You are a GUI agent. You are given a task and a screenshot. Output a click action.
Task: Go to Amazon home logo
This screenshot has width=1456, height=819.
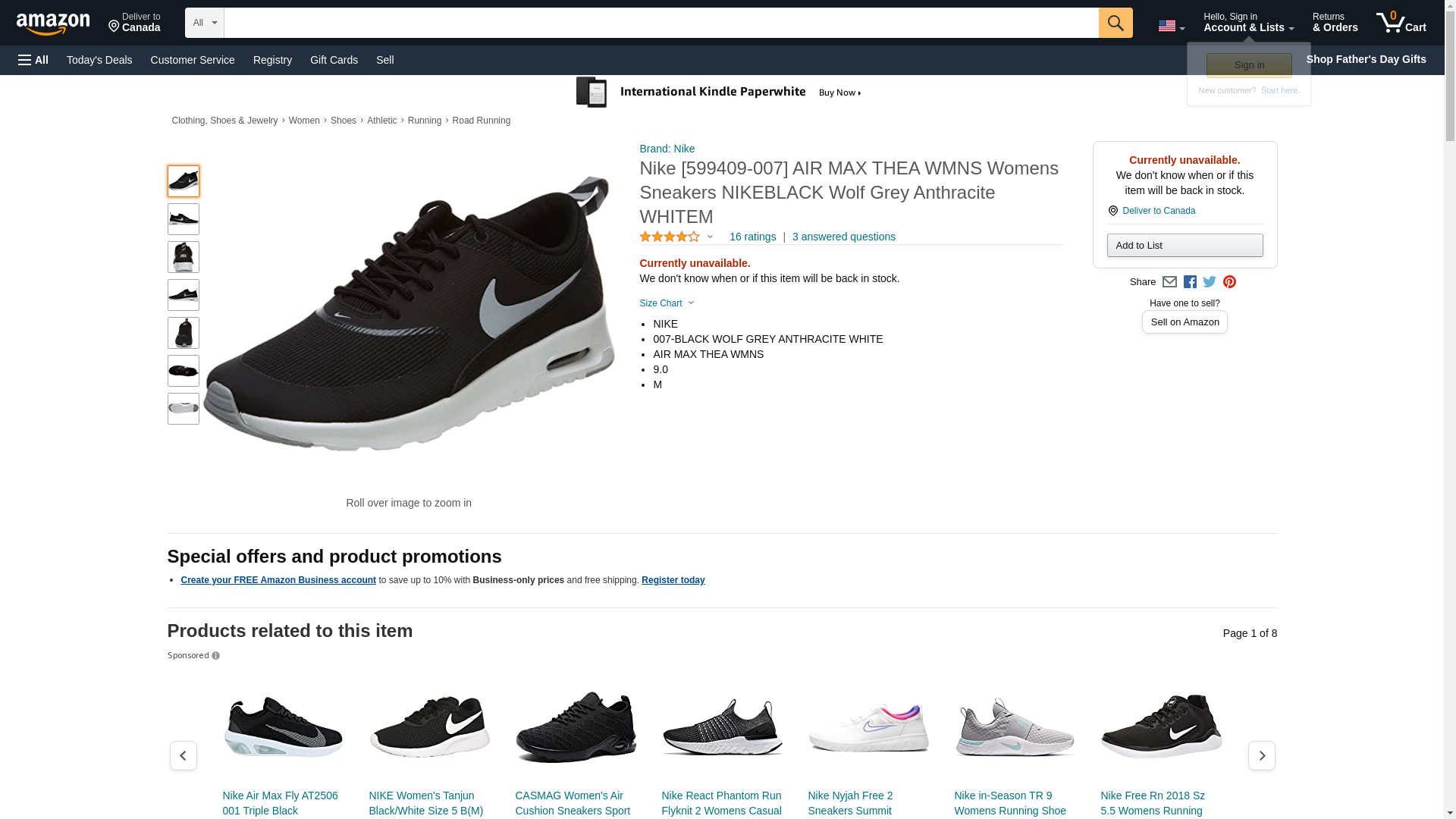coord(53,24)
